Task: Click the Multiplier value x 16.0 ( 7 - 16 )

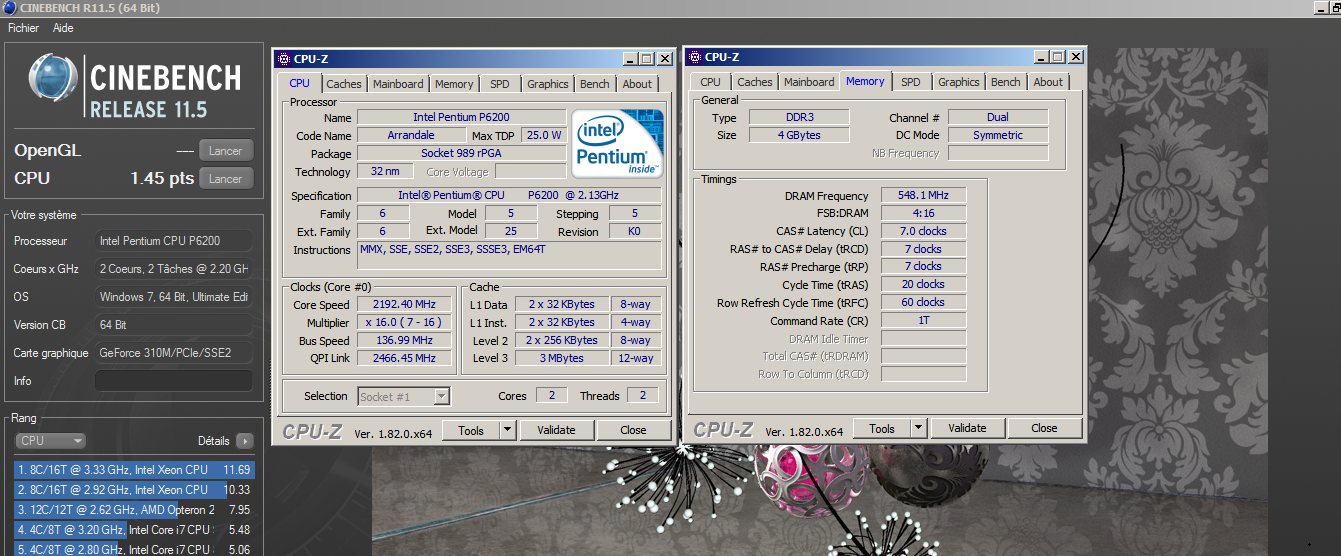Action: [406, 323]
